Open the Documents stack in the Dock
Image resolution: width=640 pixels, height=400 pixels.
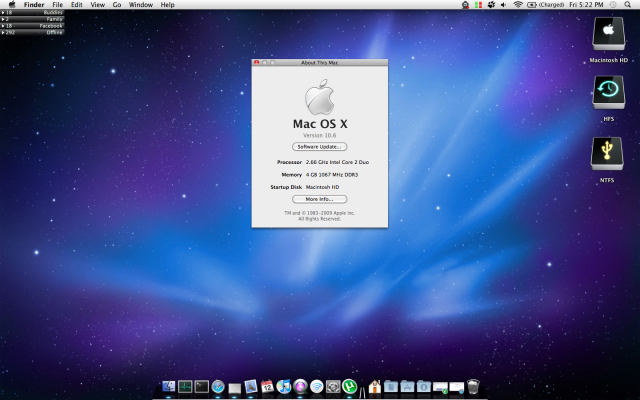click(x=391, y=387)
